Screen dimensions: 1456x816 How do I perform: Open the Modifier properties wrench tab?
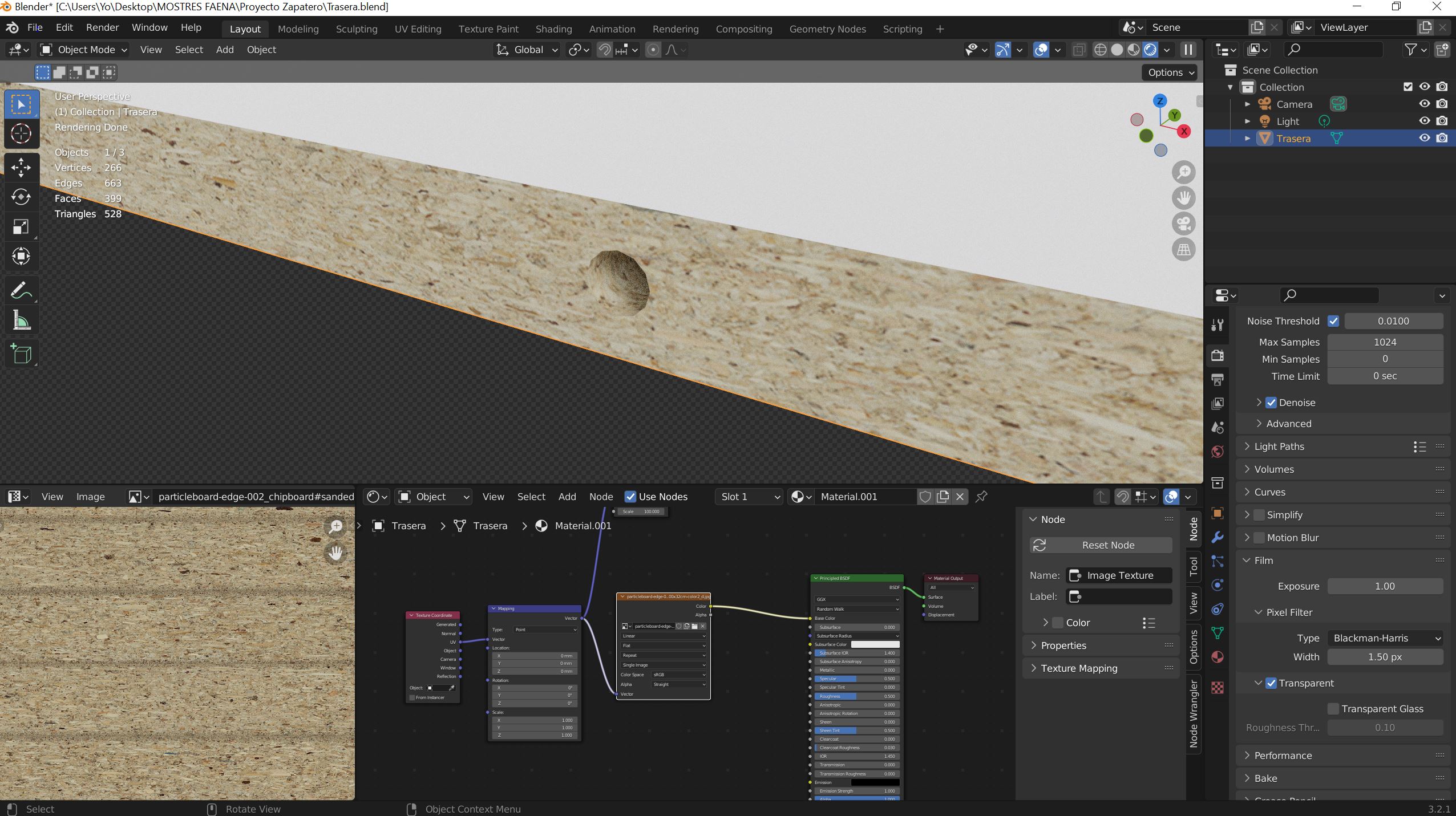click(1218, 537)
